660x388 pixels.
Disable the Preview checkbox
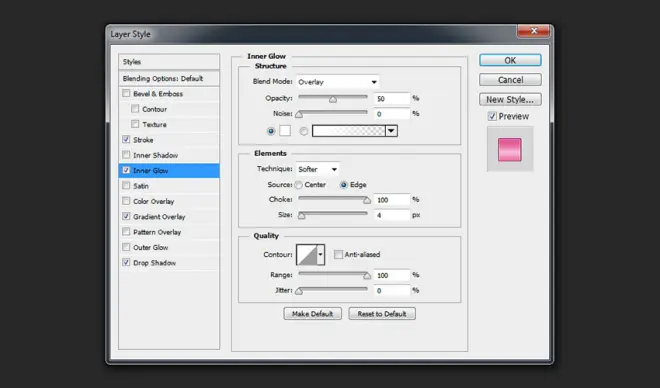492,116
